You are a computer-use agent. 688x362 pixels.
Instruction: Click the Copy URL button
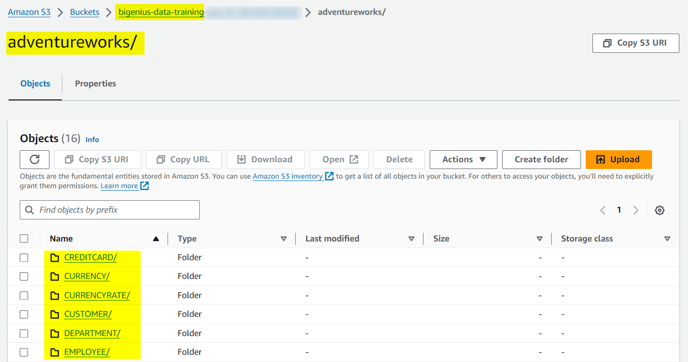coord(183,159)
